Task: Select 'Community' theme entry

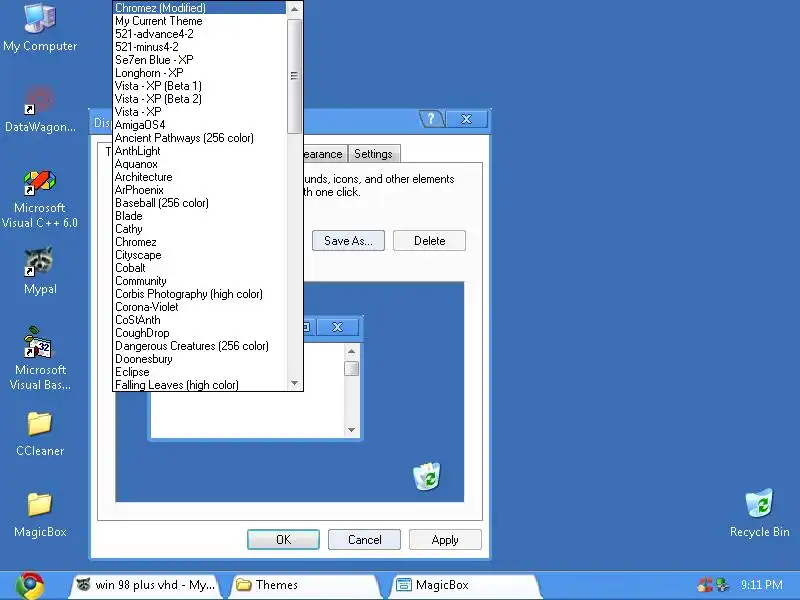Action: [x=199, y=281]
